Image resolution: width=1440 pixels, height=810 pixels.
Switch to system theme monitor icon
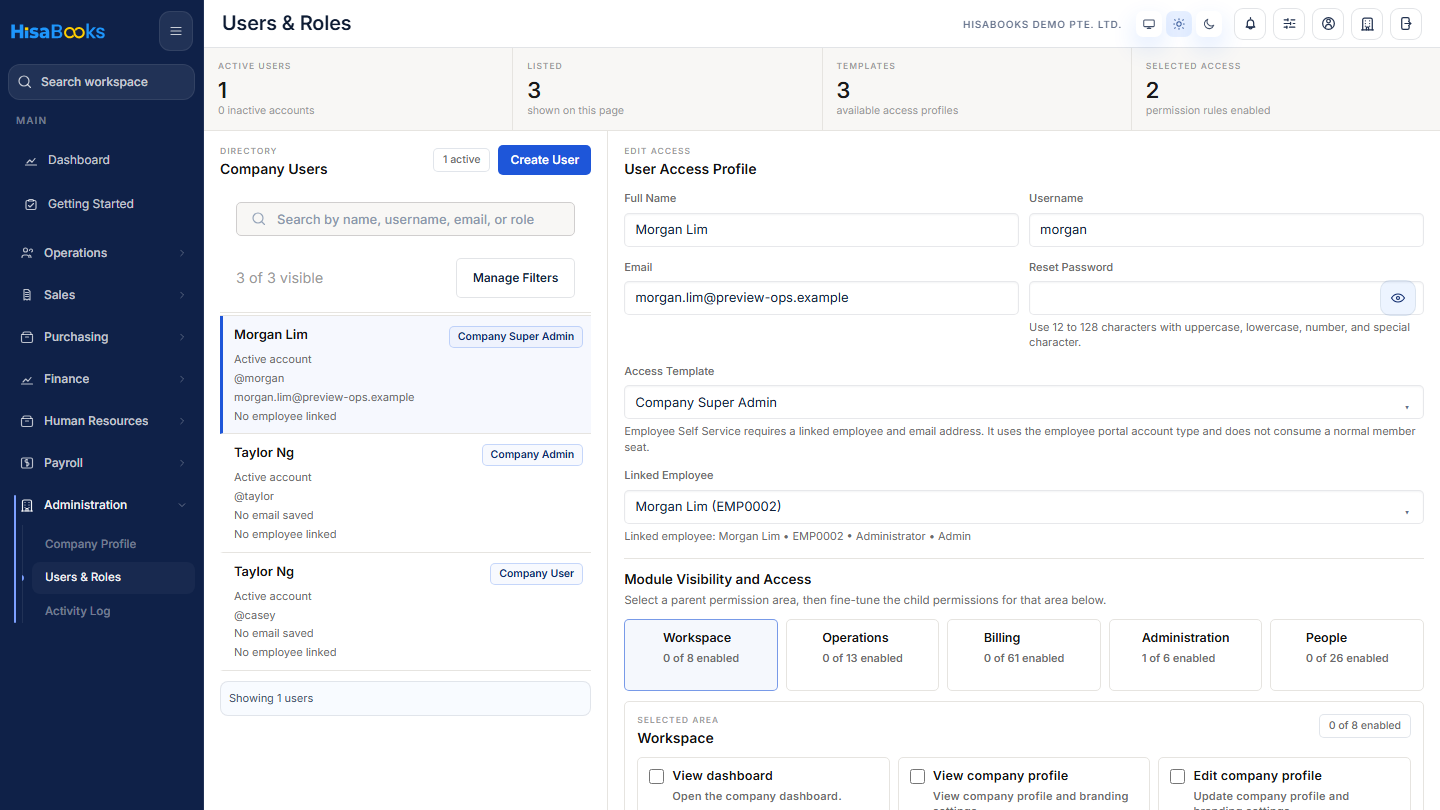(x=1149, y=24)
